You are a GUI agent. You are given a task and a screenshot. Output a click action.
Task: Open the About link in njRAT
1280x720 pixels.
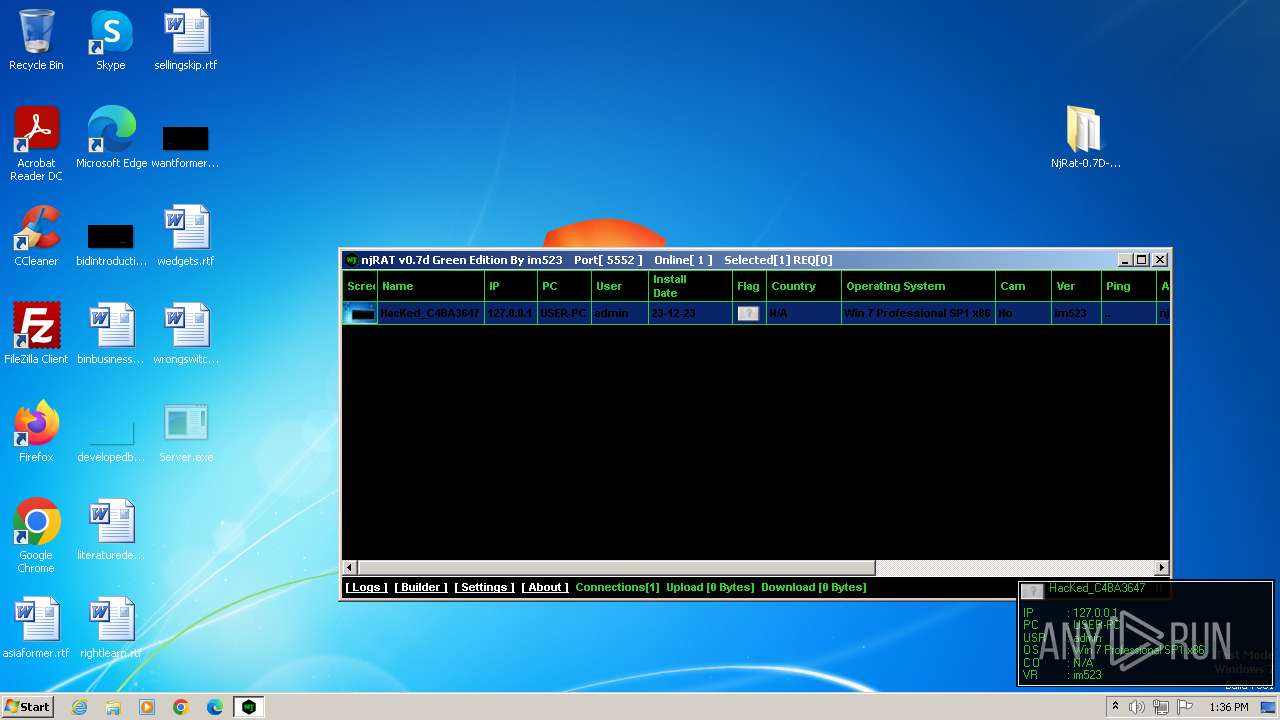[x=545, y=588]
